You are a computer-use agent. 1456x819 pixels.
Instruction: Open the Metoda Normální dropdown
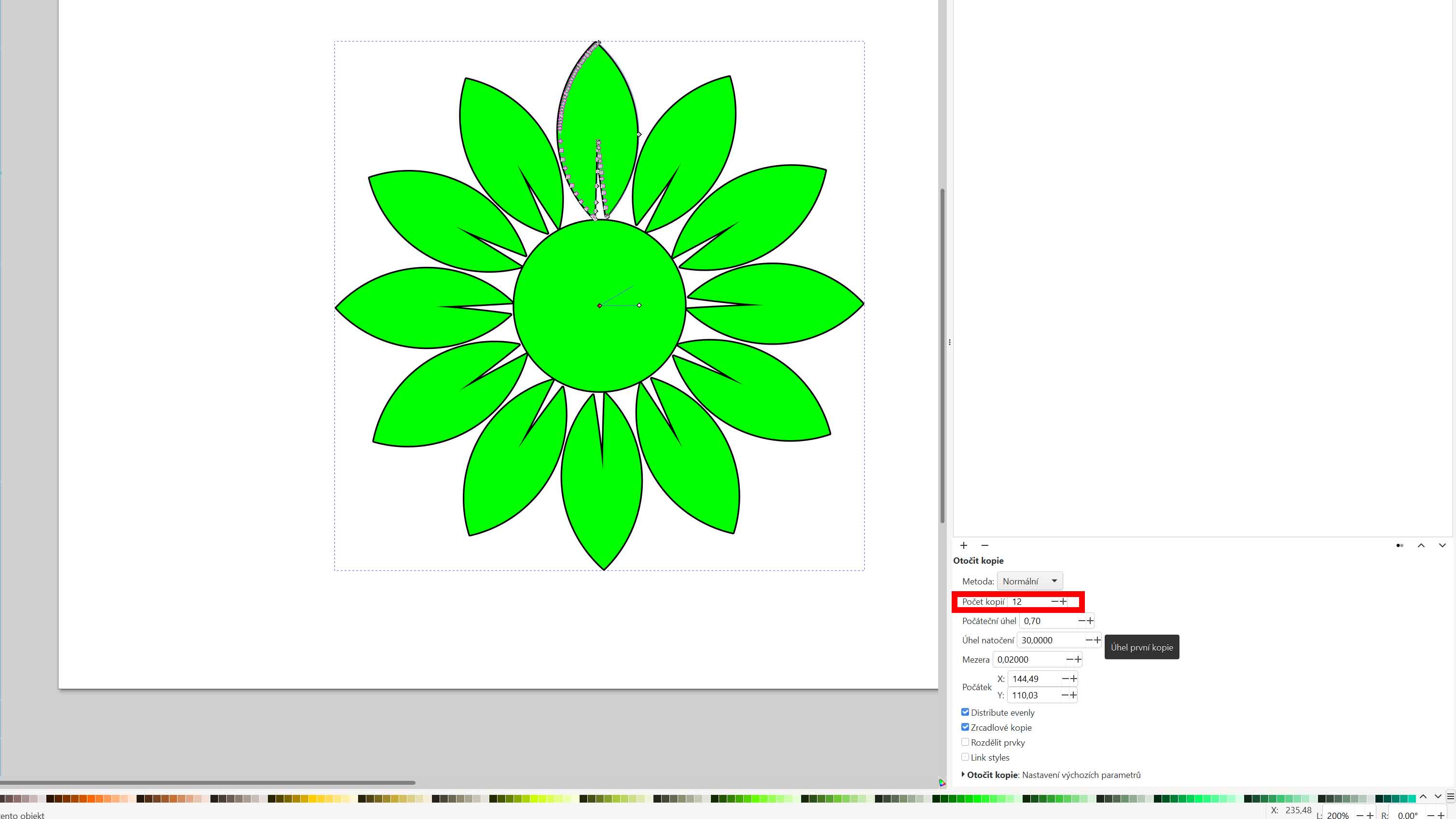pos(1029,581)
